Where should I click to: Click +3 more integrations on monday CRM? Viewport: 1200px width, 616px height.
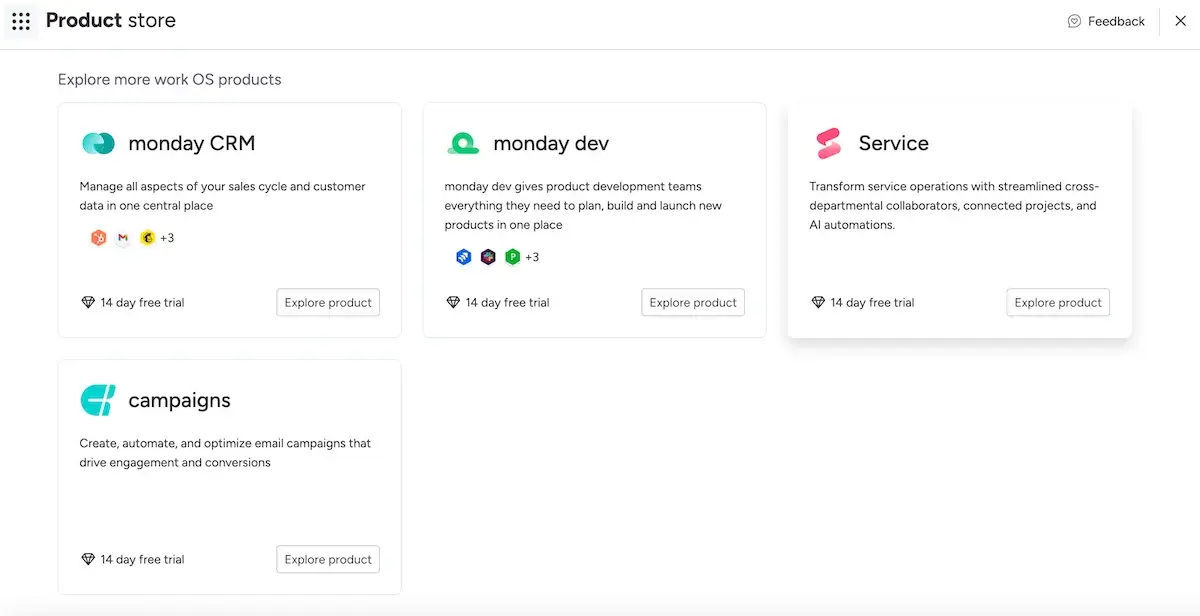[x=167, y=238]
